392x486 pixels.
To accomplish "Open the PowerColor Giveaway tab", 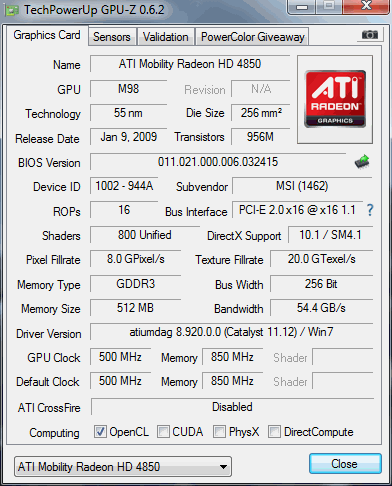I will click(x=253, y=37).
